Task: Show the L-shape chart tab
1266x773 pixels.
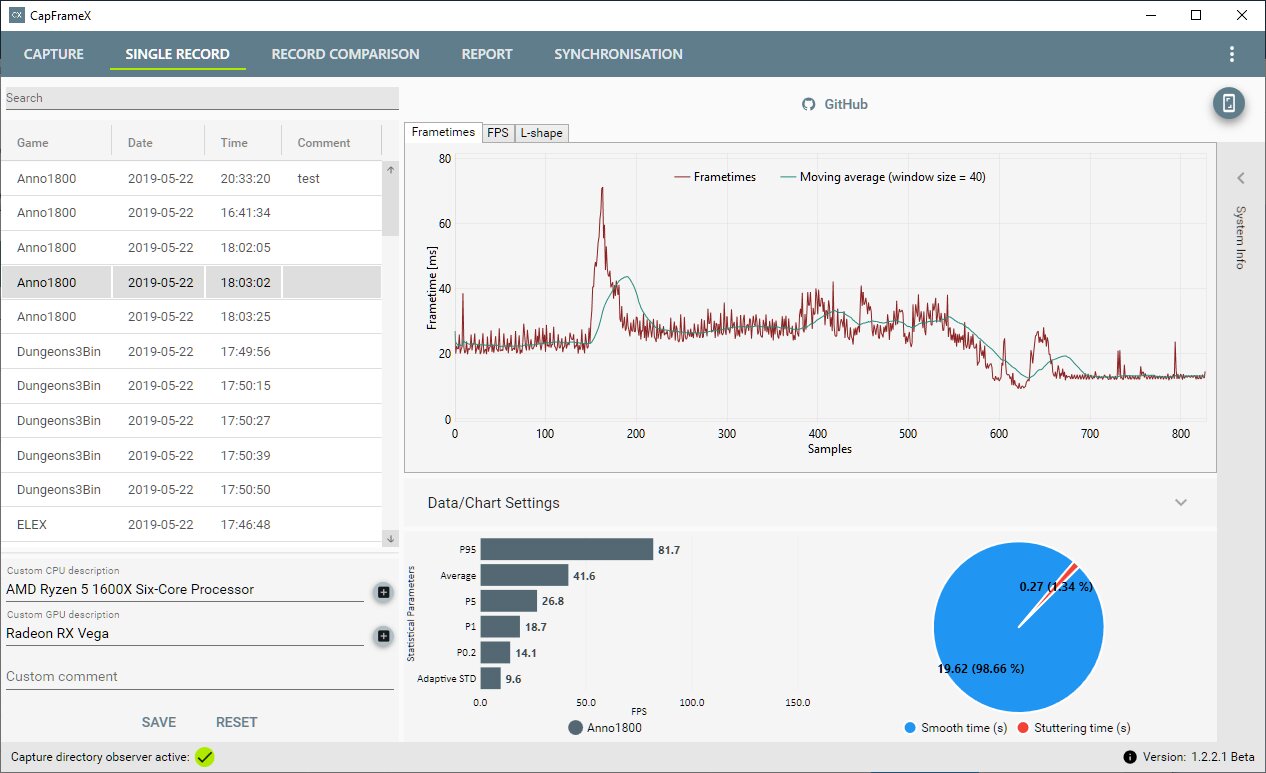Action: 541,133
